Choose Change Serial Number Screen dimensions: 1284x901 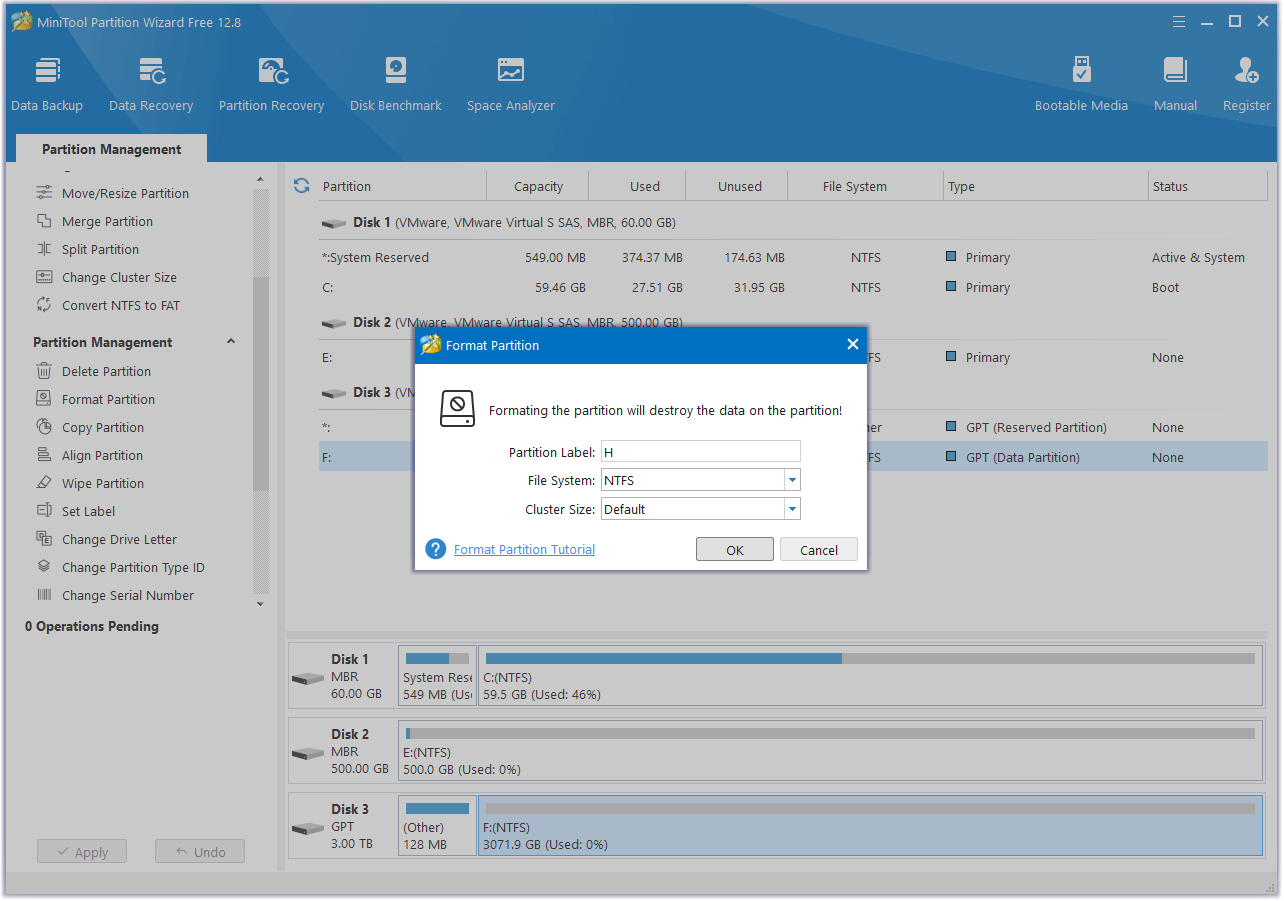coord(128,595)
